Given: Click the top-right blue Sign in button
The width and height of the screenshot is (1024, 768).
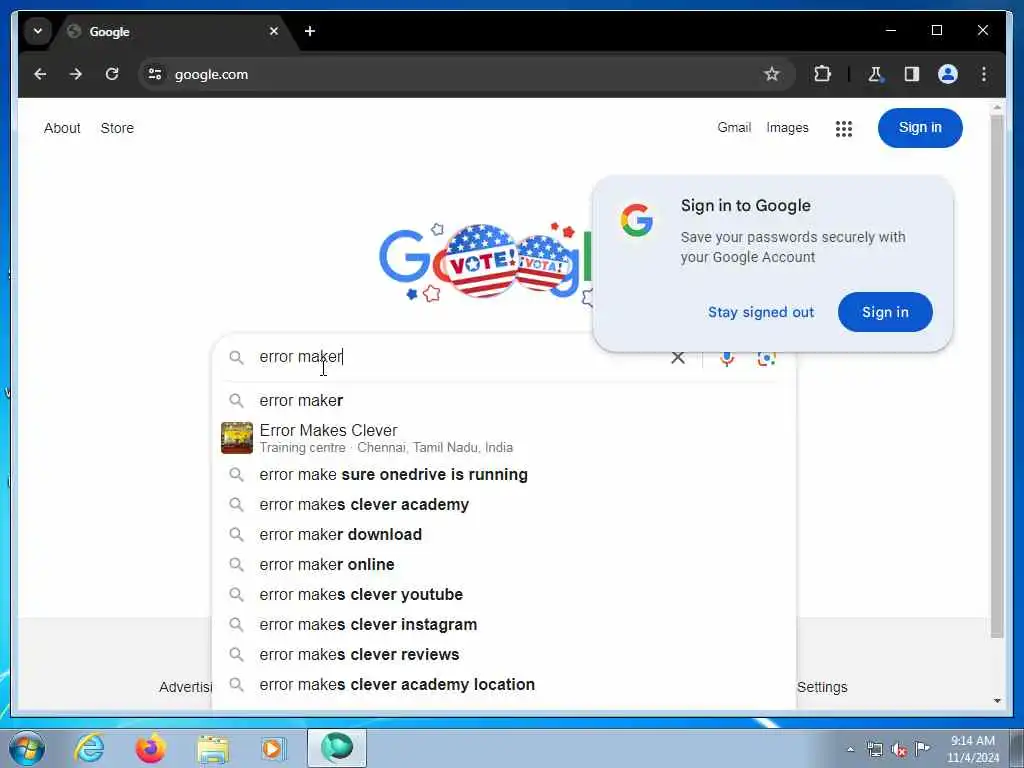Looking at the screenshot, I should (920, 128).
